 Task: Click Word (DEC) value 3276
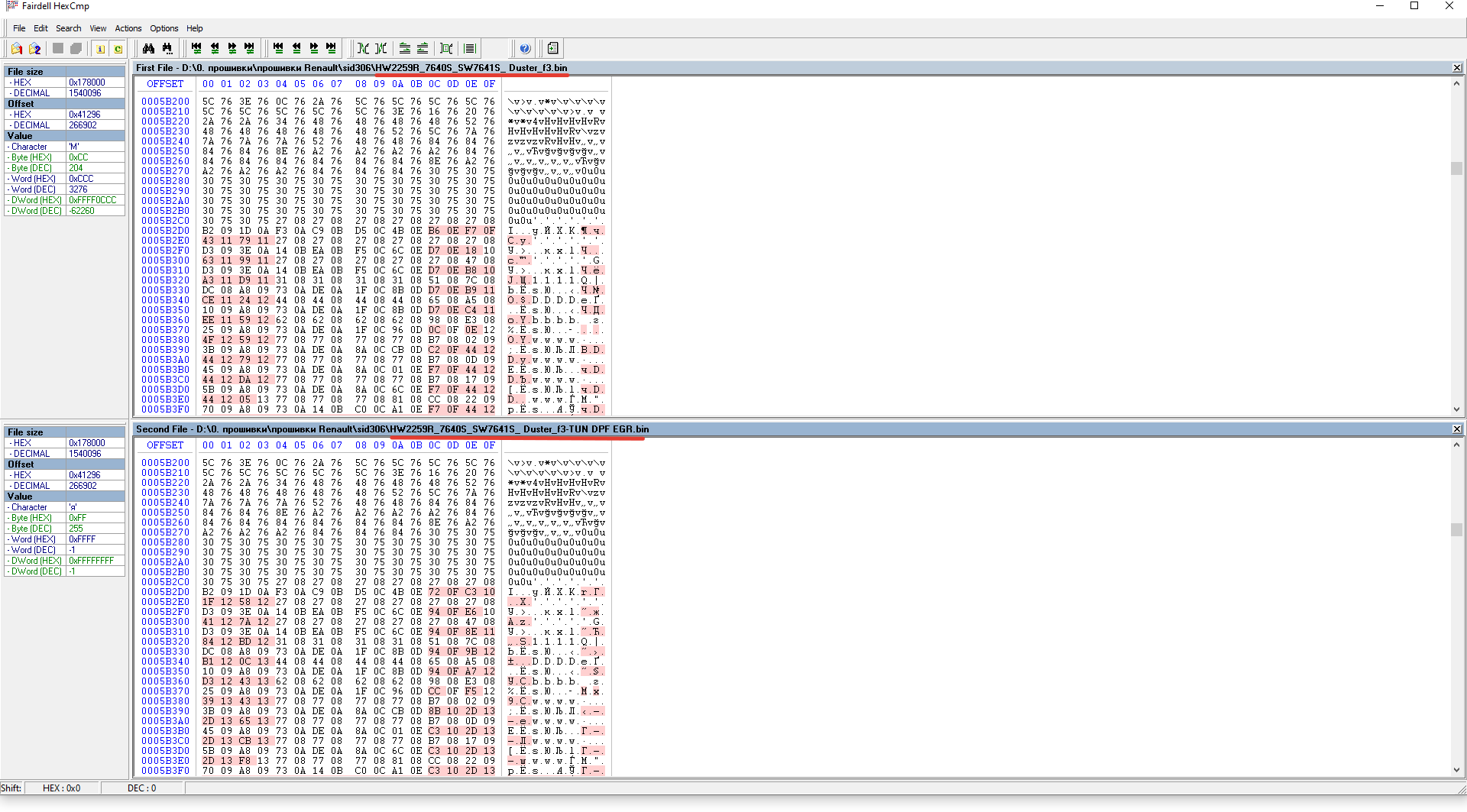pos(96,189)
